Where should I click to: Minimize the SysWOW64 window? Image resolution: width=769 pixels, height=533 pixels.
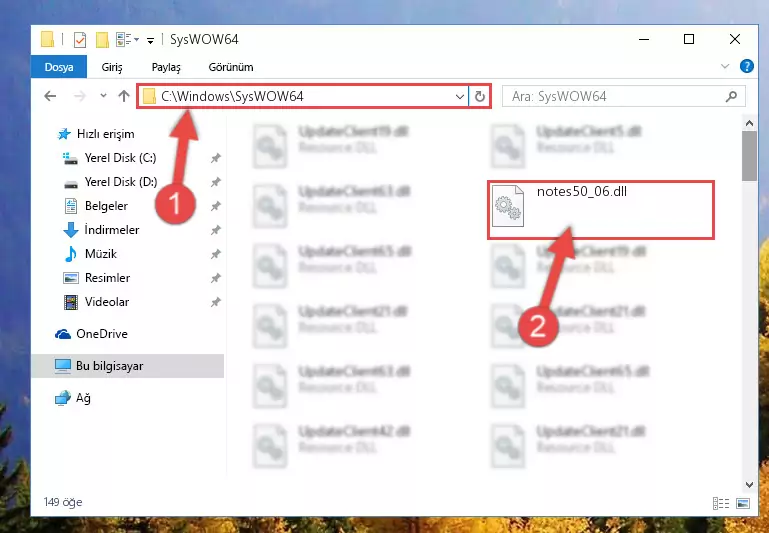click(x=644, y=39)
